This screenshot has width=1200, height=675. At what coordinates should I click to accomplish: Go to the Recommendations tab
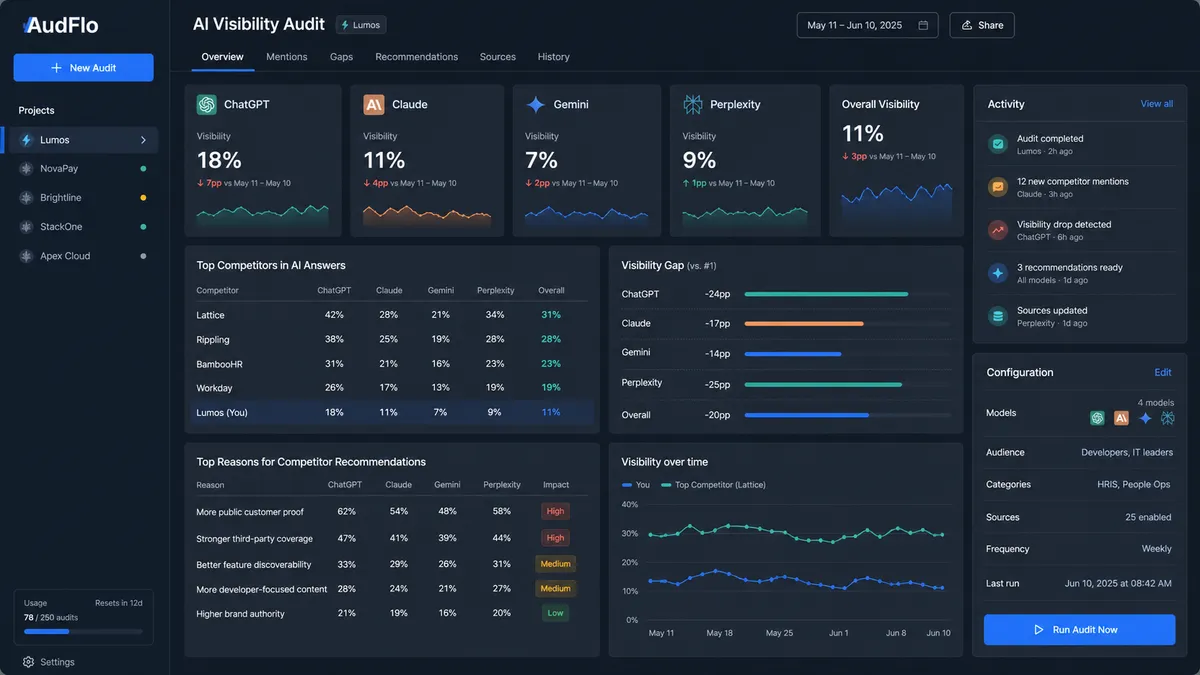417,57
